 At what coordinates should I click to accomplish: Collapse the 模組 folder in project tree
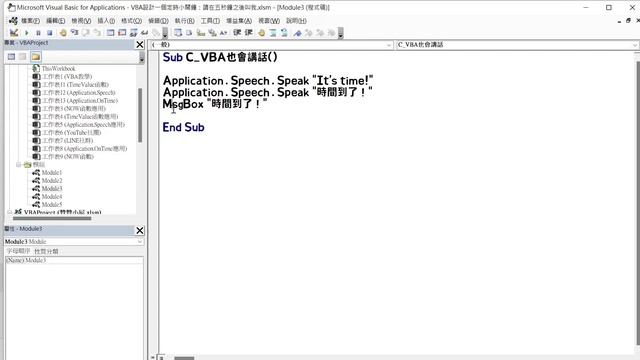pos(18,164)
